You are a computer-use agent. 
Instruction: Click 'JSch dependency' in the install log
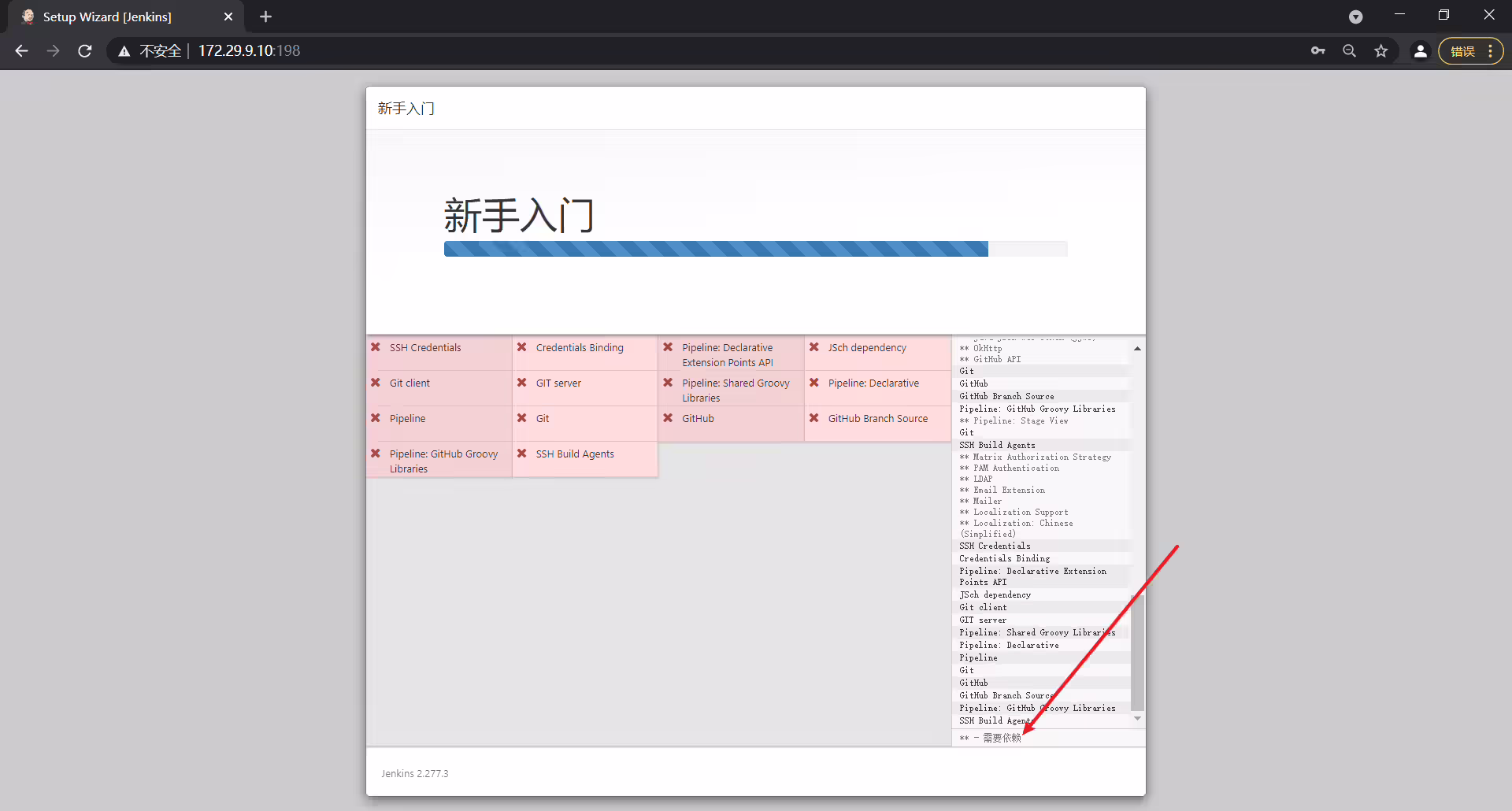tap(995, 594)
